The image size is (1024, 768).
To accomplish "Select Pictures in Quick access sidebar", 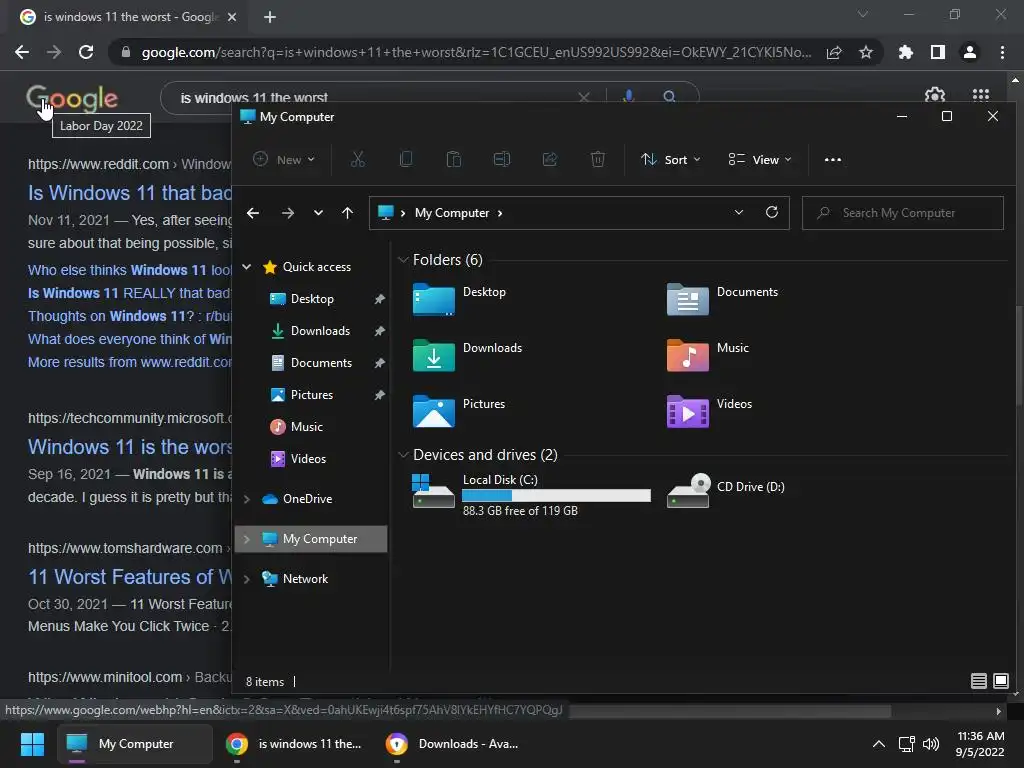I will pyautogui.click(x=312, y=394).
